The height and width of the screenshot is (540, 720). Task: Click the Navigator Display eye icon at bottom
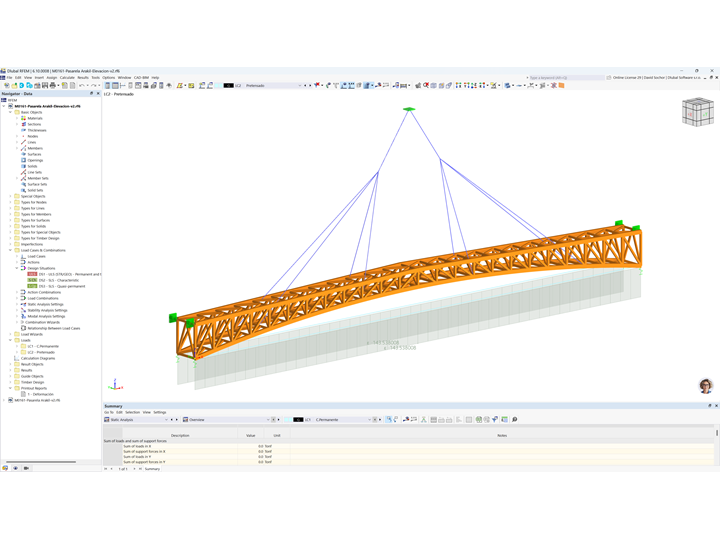point(15,468)
